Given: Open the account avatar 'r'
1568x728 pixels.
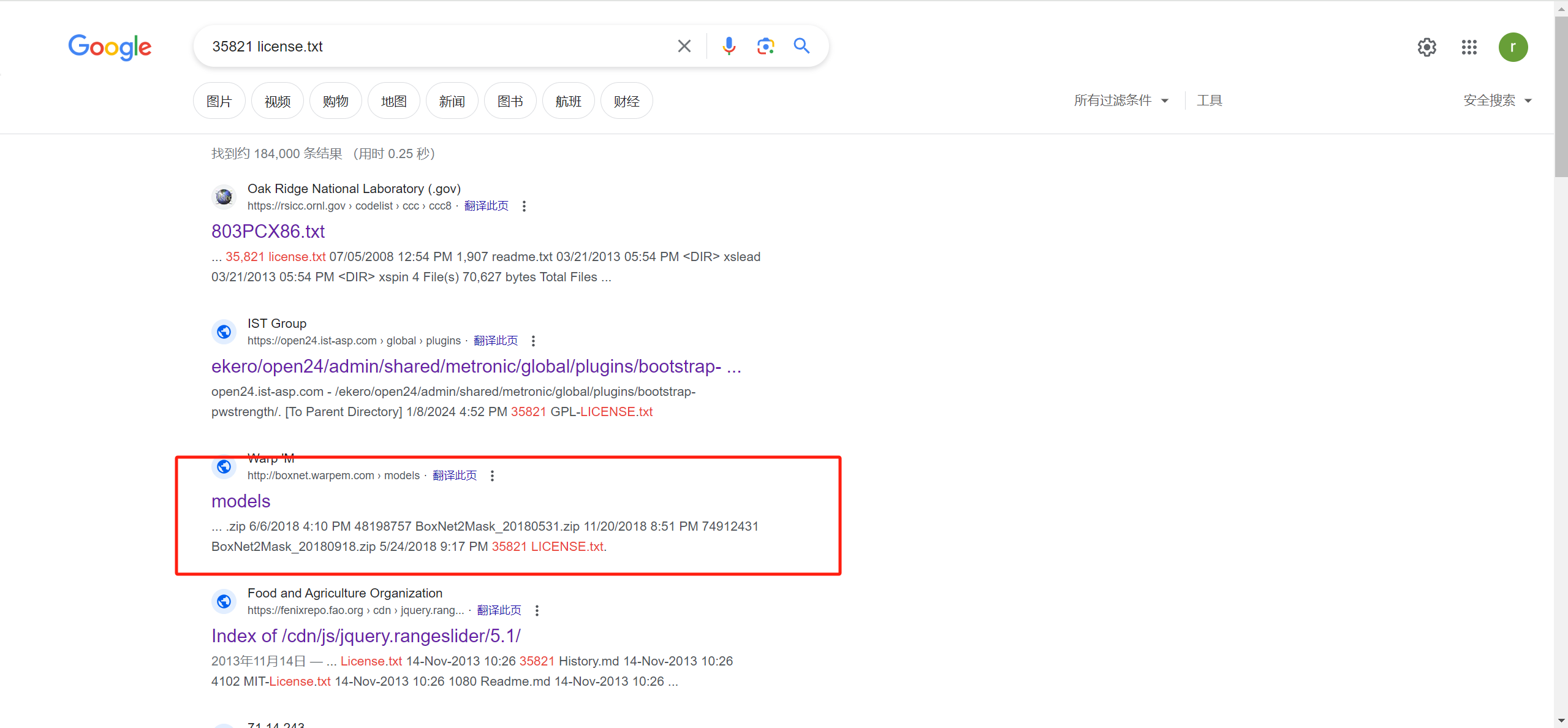Looking at the screenshot, I should (1513, 47).
